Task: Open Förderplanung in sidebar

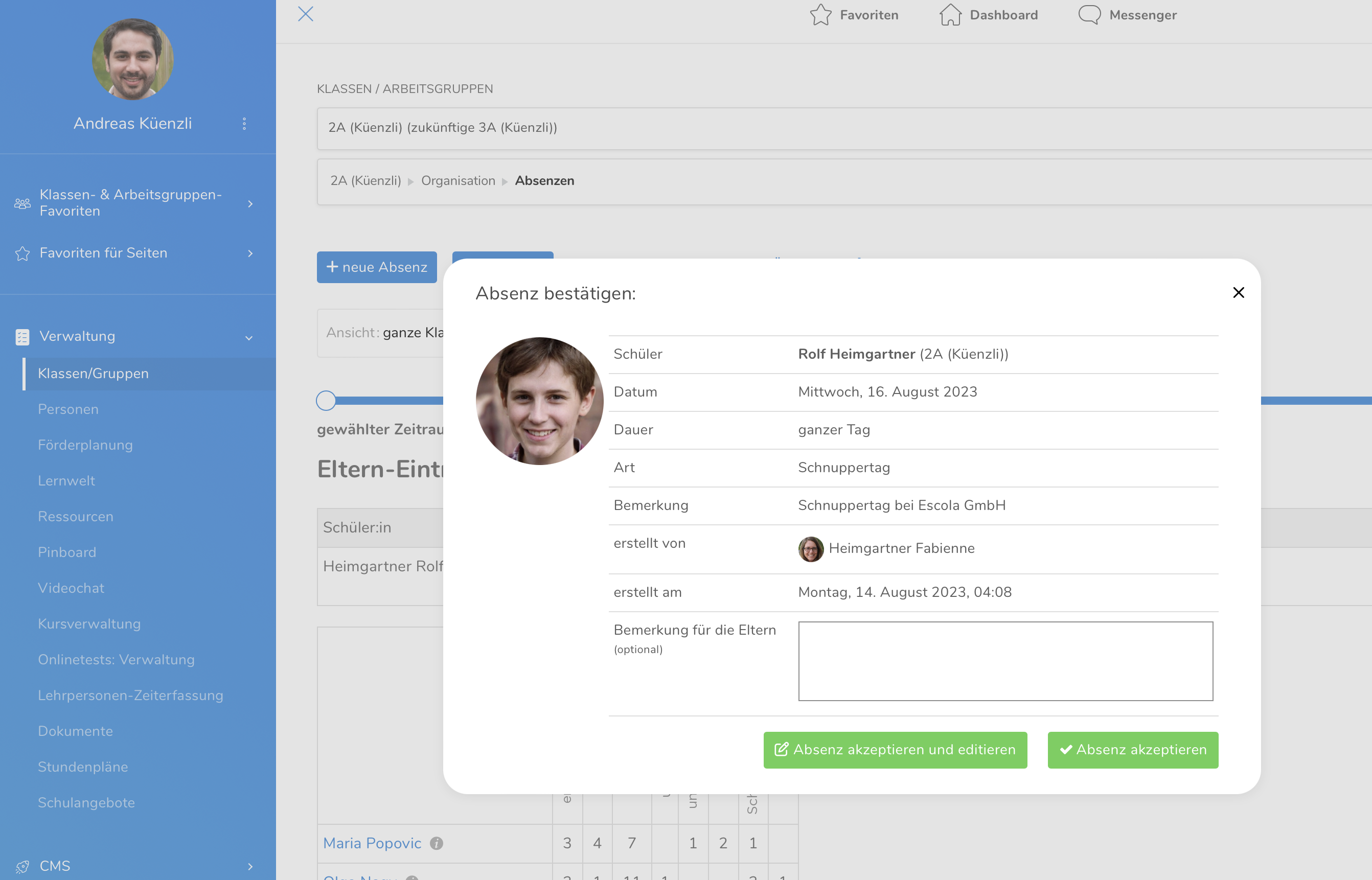Action: (x=85, y=445)
